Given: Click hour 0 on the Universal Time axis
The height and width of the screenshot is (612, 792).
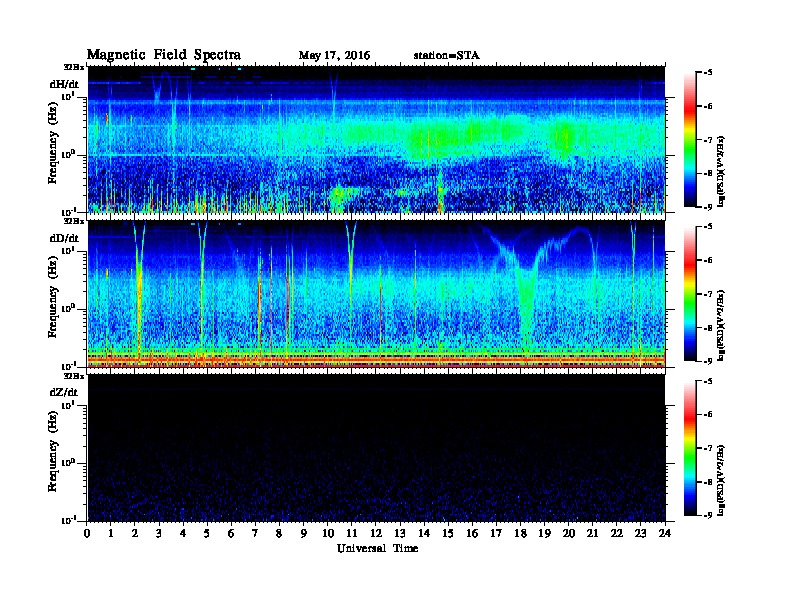Looking at the screenshot, I should click(87, 534).
